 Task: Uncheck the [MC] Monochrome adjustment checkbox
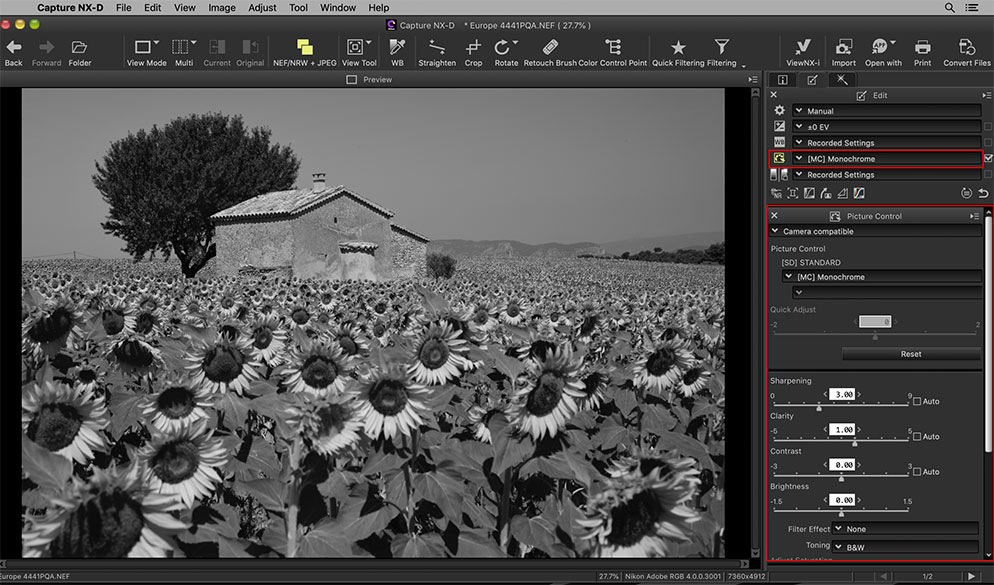[x=988, y=158]
